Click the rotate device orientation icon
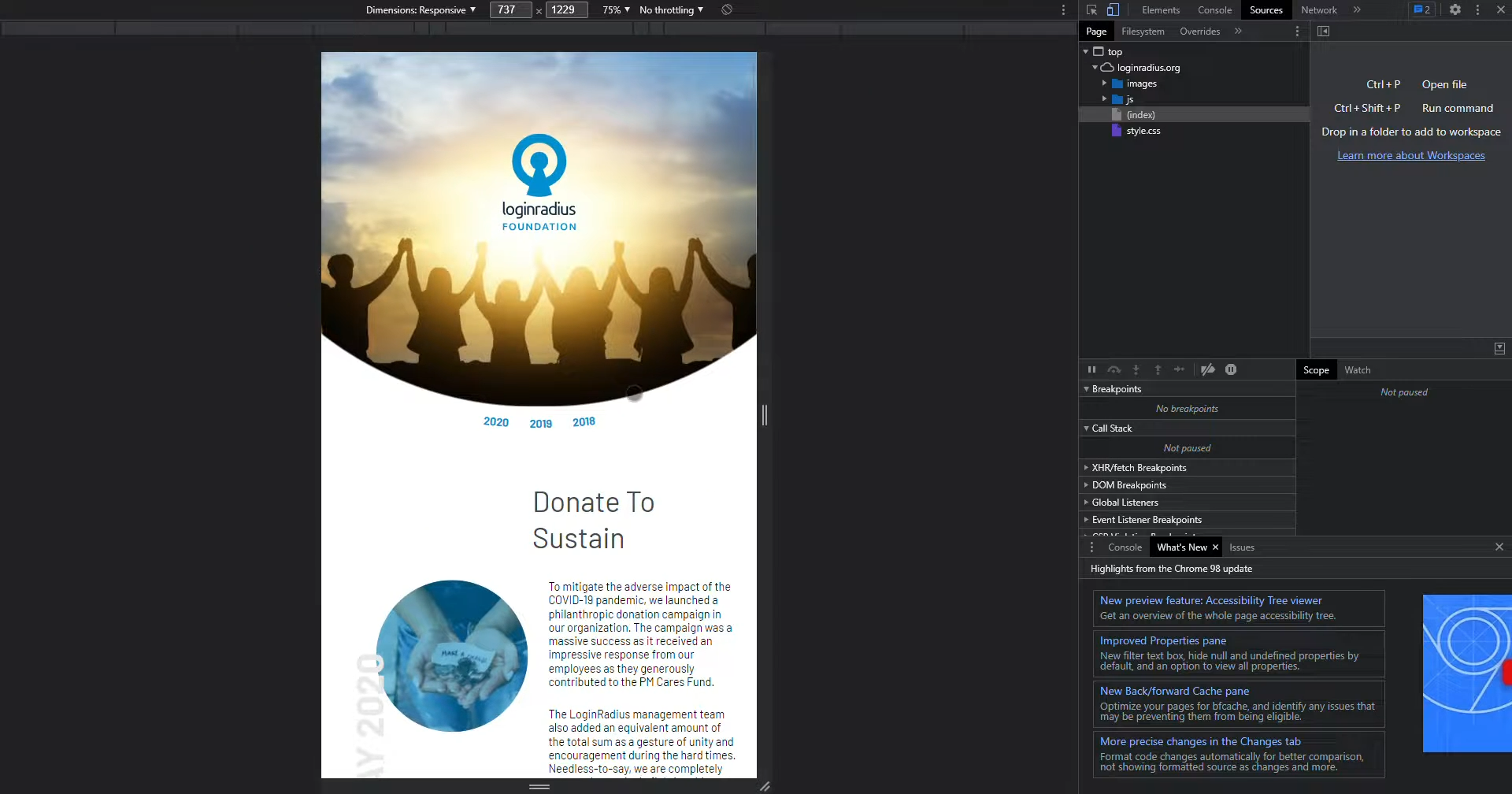This screenshot has width=1512, height=794. tap(727, 10)
